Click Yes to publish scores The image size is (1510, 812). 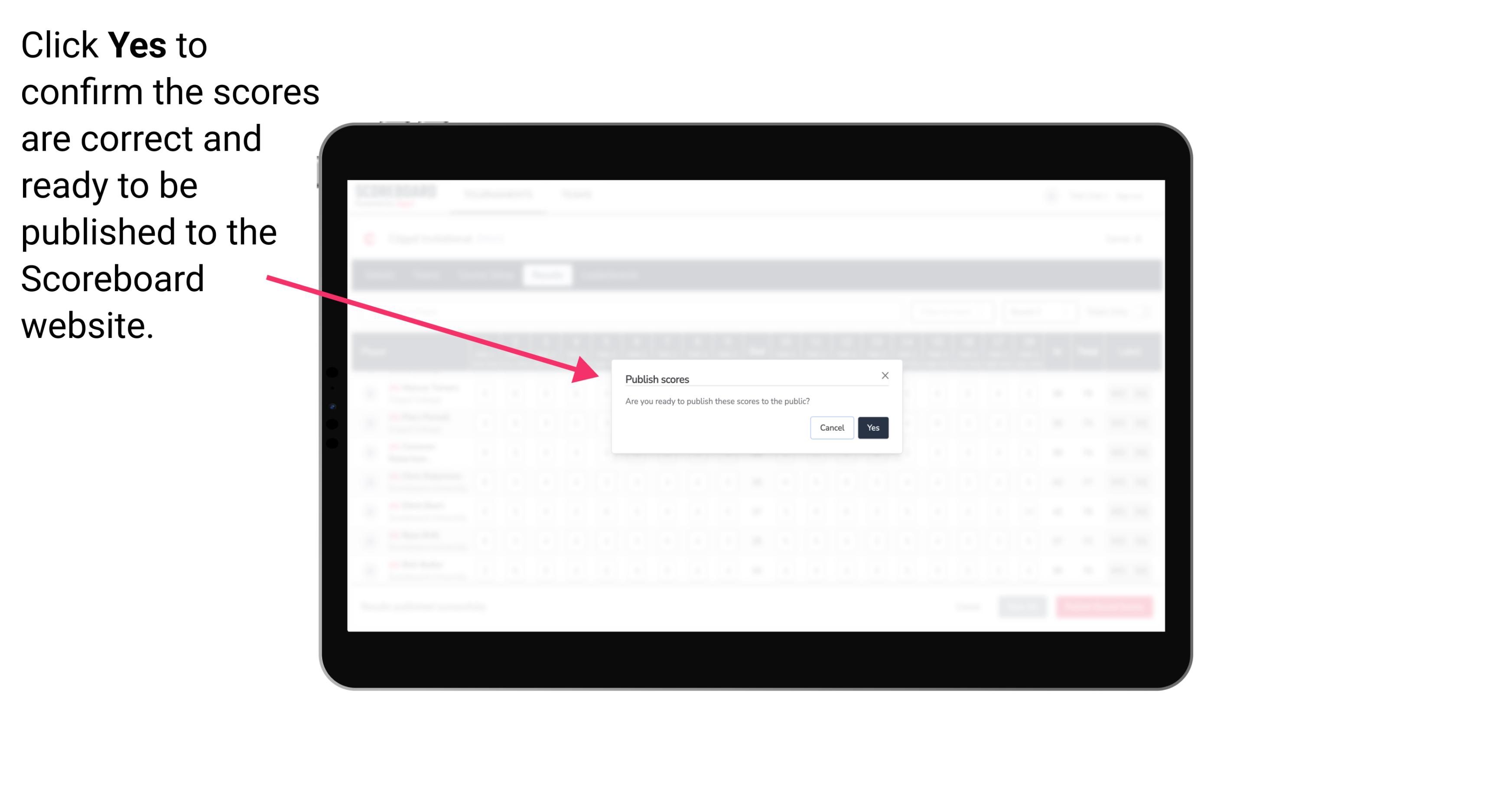[871, 427]
